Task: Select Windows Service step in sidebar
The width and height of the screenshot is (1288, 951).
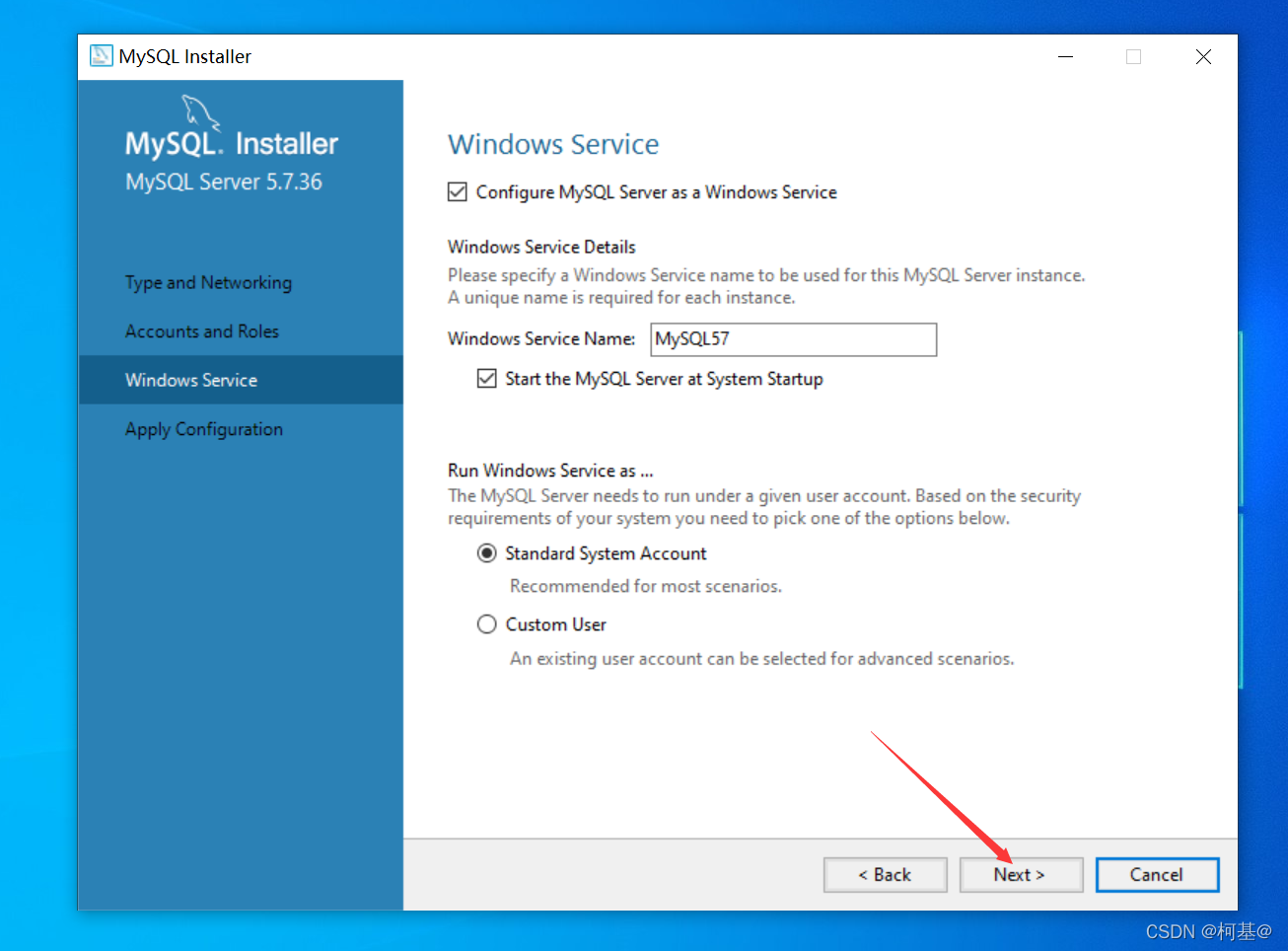Action: pos(241,380)
